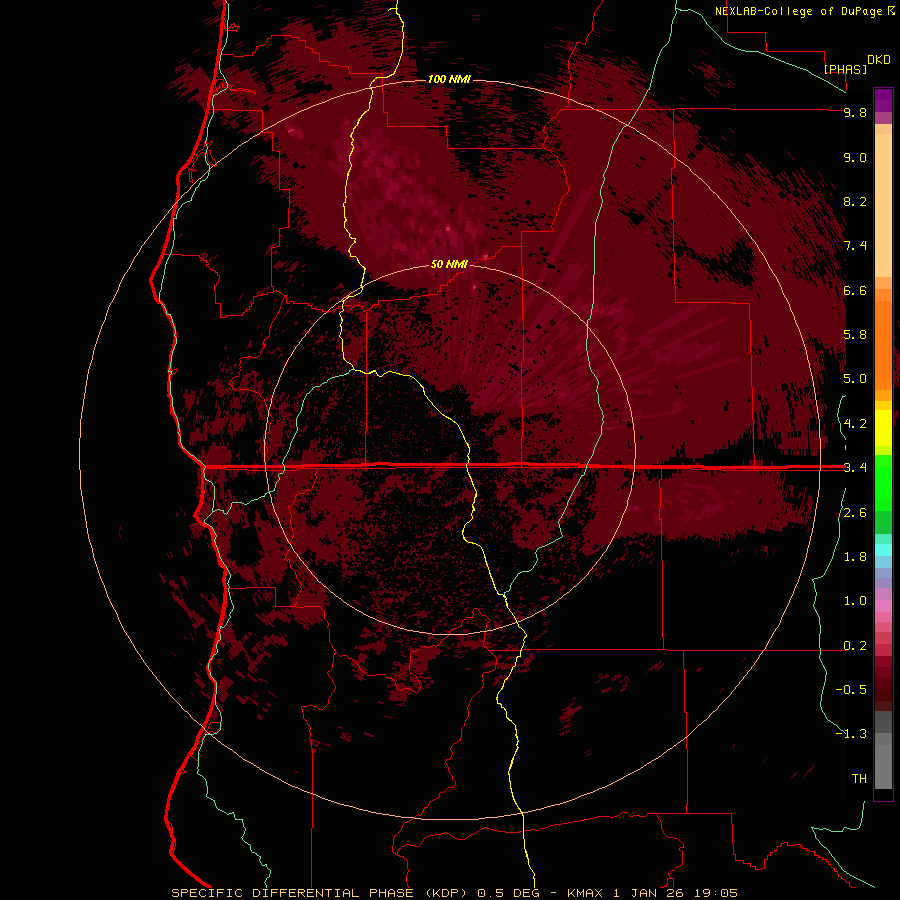Click the 1.8 scale value
Image resolution: width=900 pixels, height=900 pixels.
pos(855,557)
